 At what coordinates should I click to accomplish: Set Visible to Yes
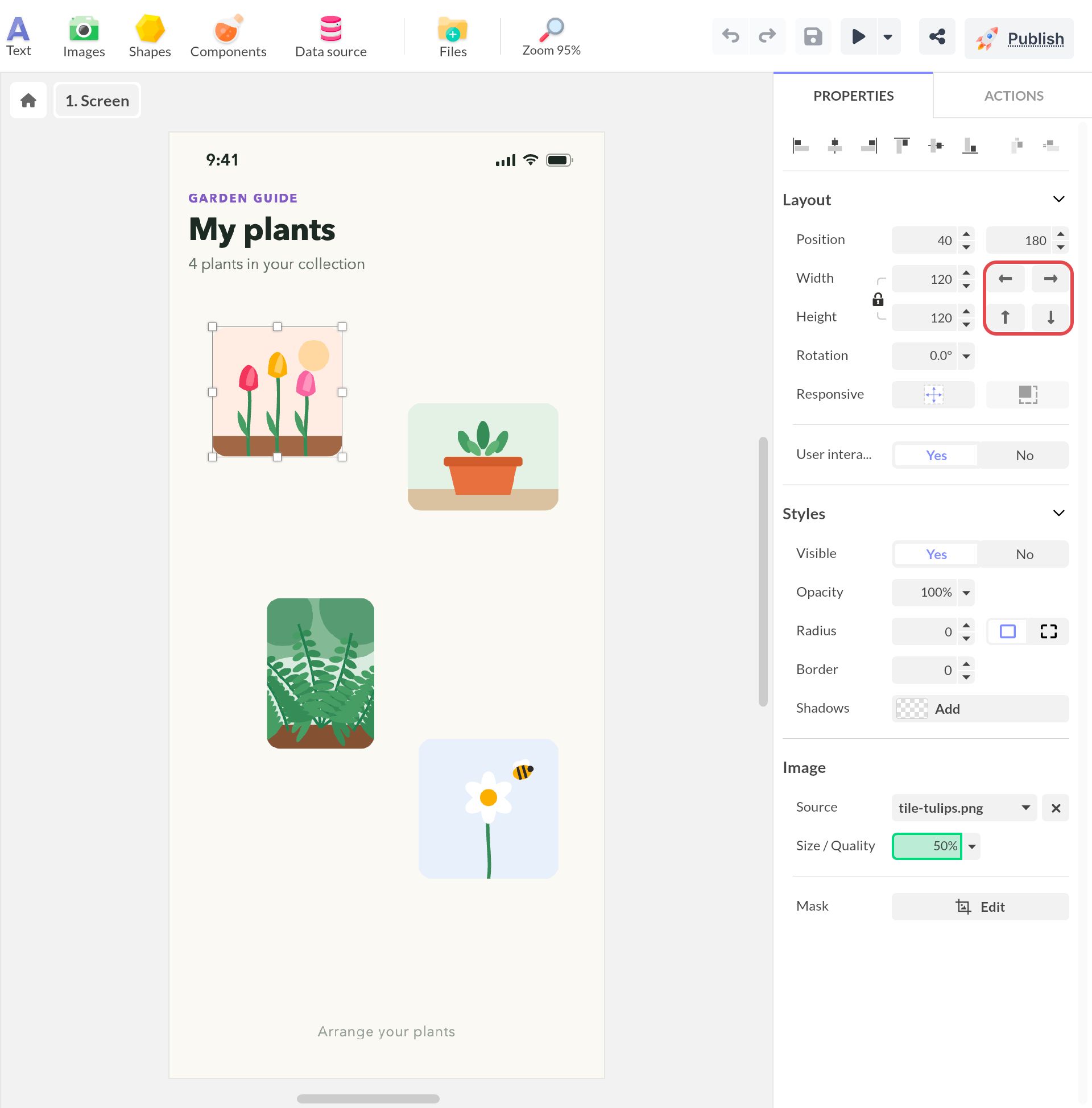(x=936, y=555)
